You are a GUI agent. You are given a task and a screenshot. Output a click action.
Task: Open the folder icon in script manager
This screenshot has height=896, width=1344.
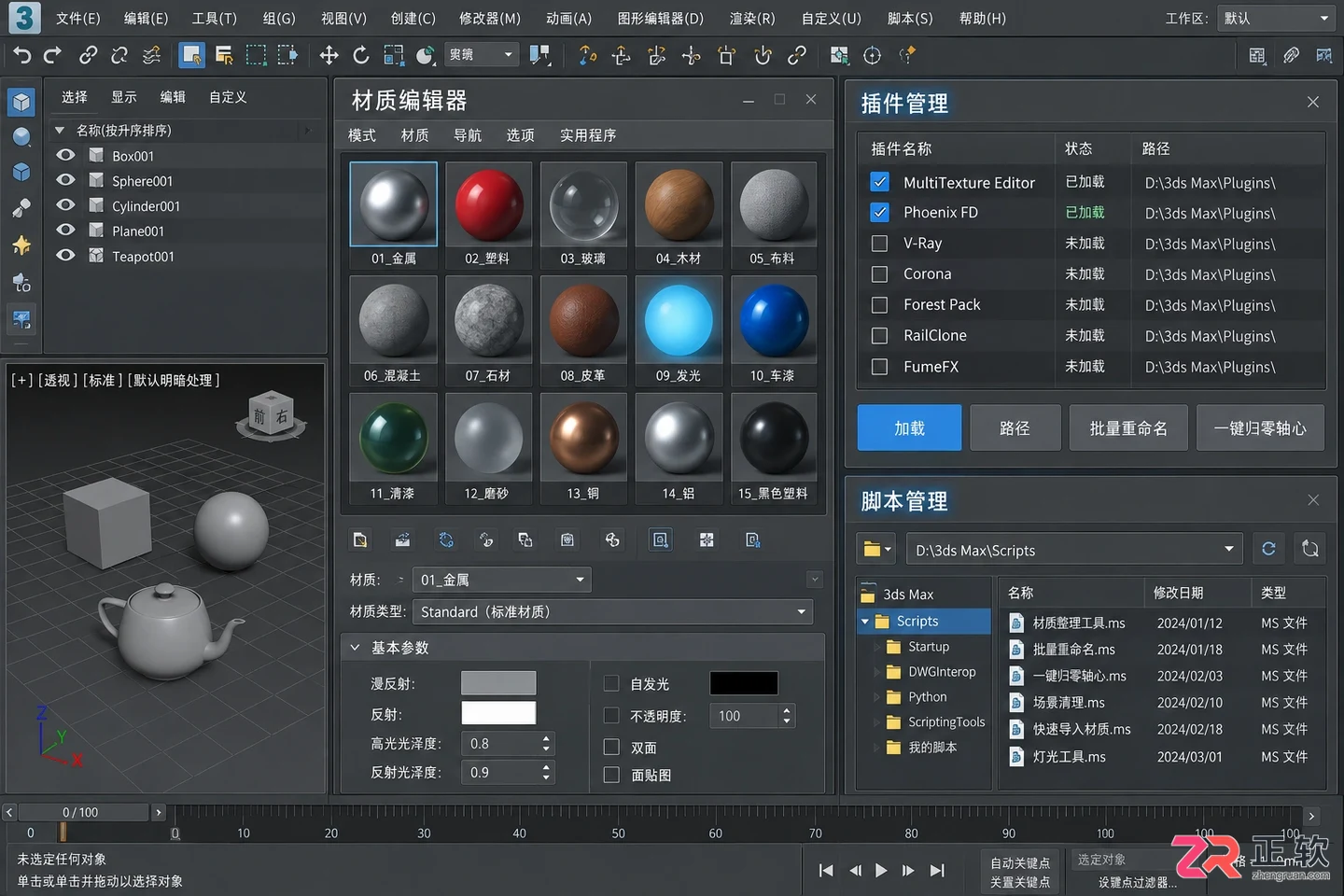[x=876, y=549]
